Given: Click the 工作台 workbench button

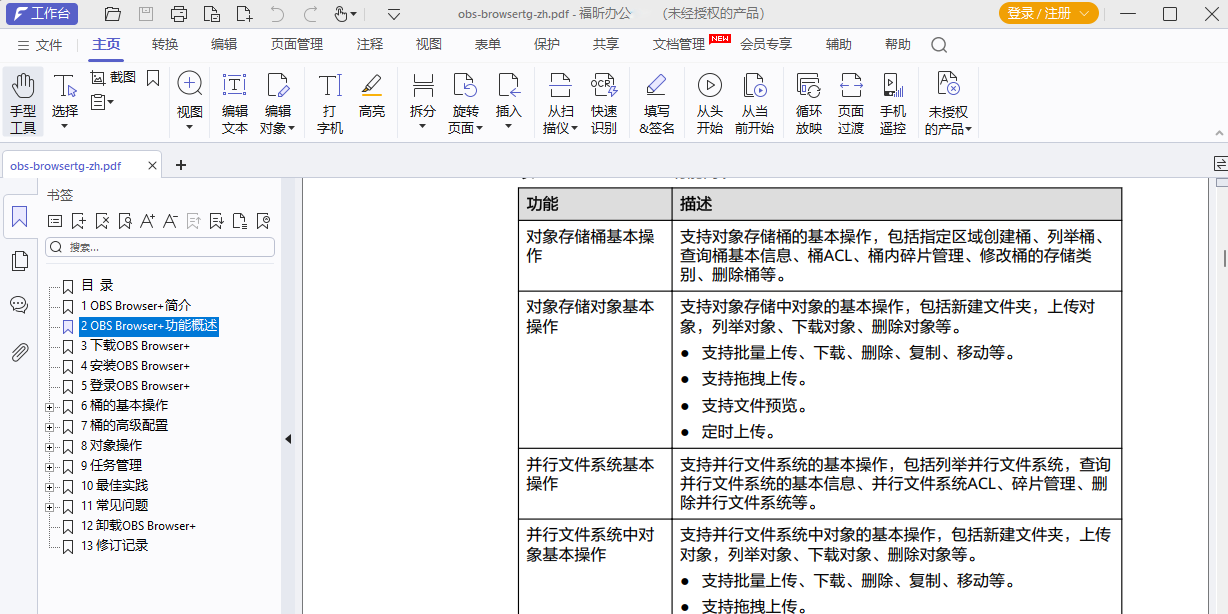Looking at the screenshot, I should [40, 13].
